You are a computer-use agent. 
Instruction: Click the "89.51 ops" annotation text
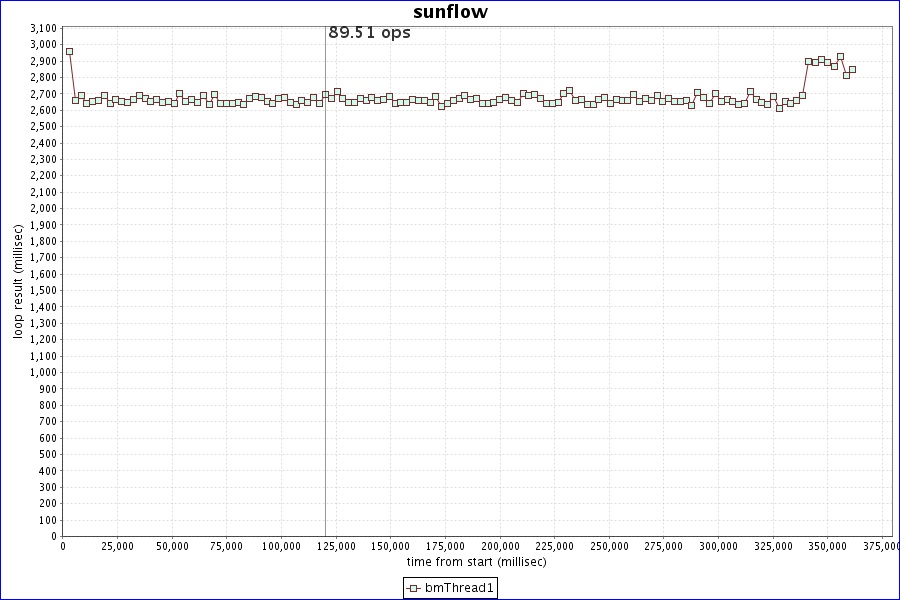coord(369,32)
